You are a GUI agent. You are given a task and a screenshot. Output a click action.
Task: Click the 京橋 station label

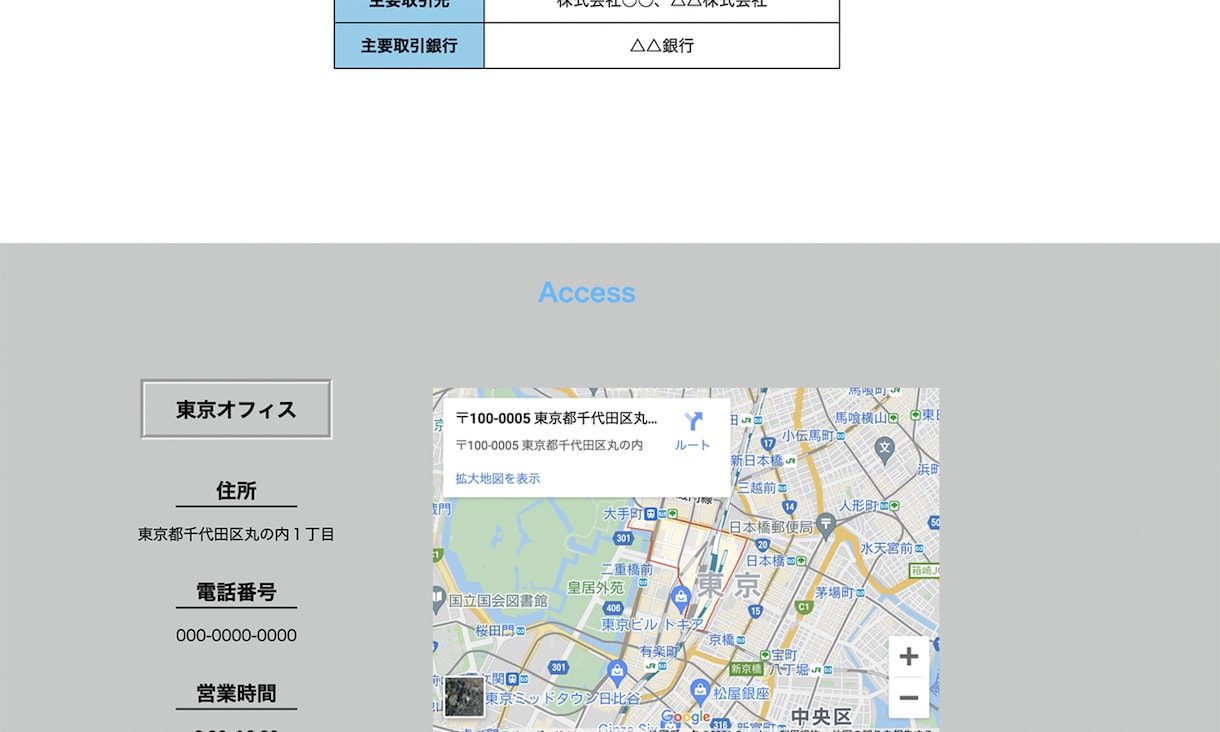pos(722,640)
